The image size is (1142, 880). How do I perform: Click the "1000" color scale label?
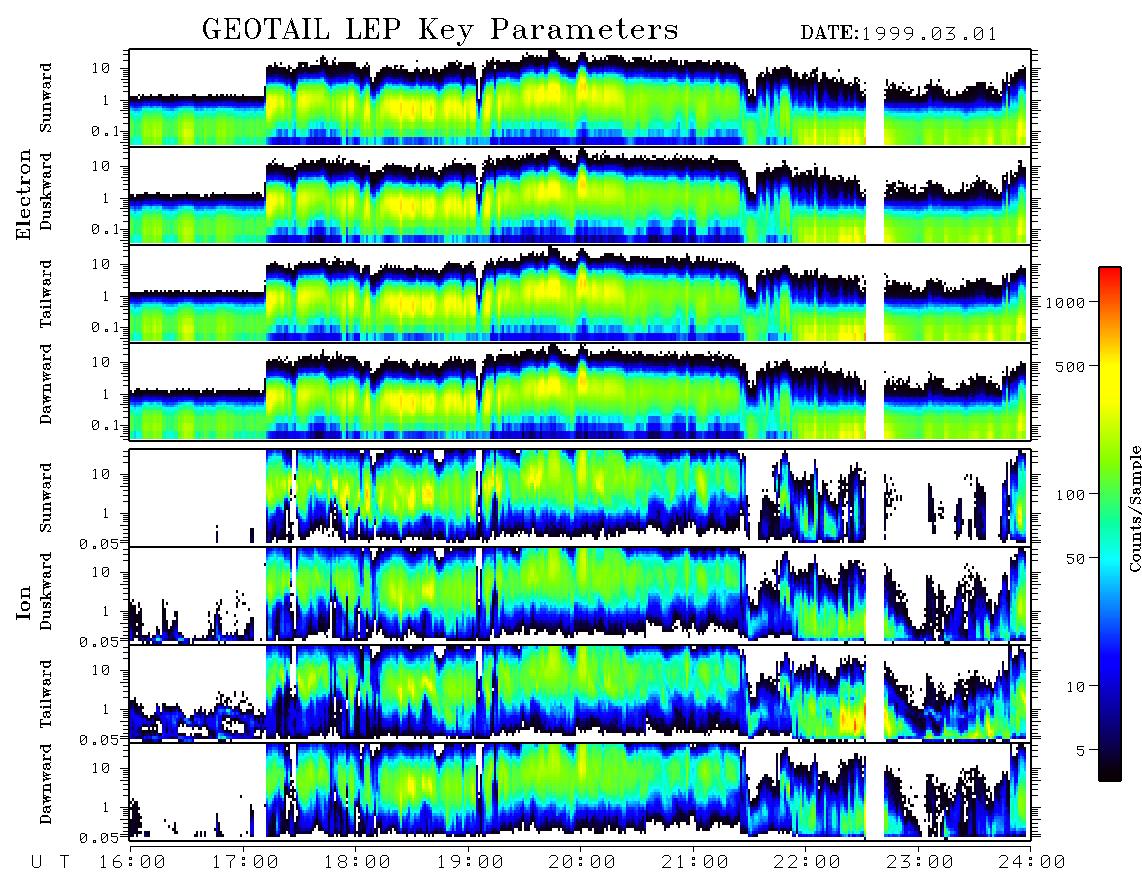(1066, 303)
